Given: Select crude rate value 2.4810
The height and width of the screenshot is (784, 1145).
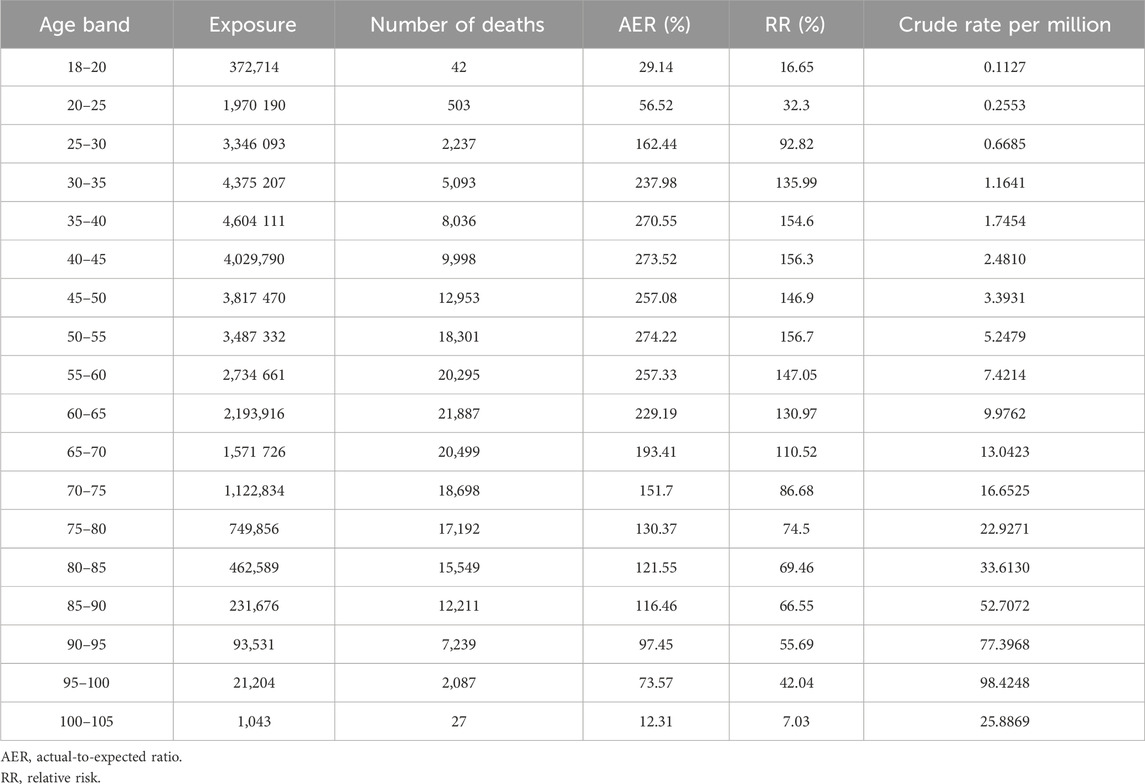Looking at the screenshot, I should pyautogui.click(x=1005, y=260).
